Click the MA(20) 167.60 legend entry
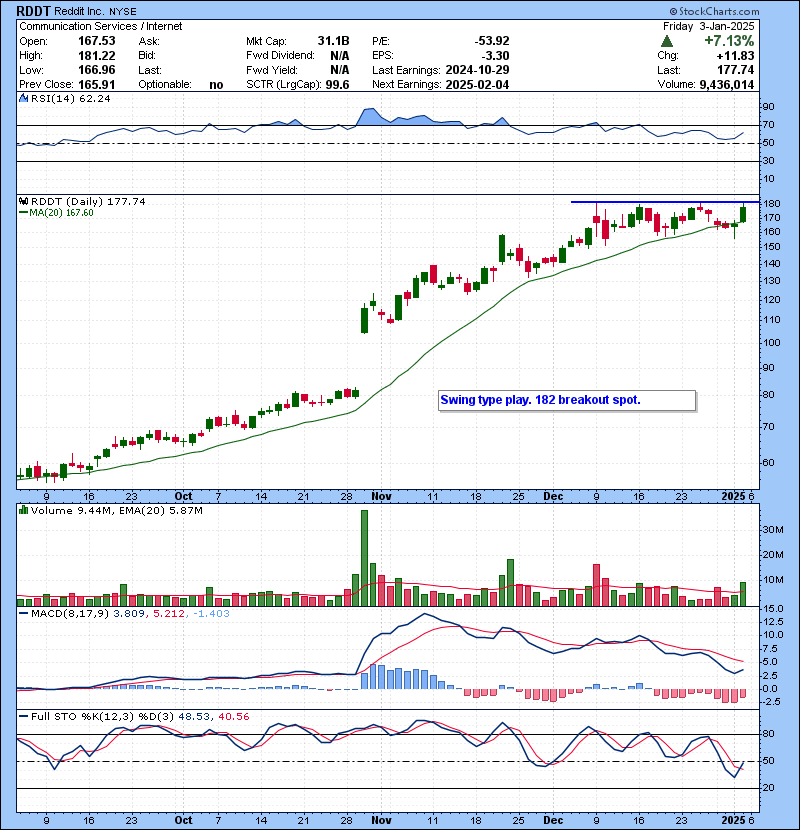Image resolution: width=800 pixels, height=830 pixels. coord(56,213)
